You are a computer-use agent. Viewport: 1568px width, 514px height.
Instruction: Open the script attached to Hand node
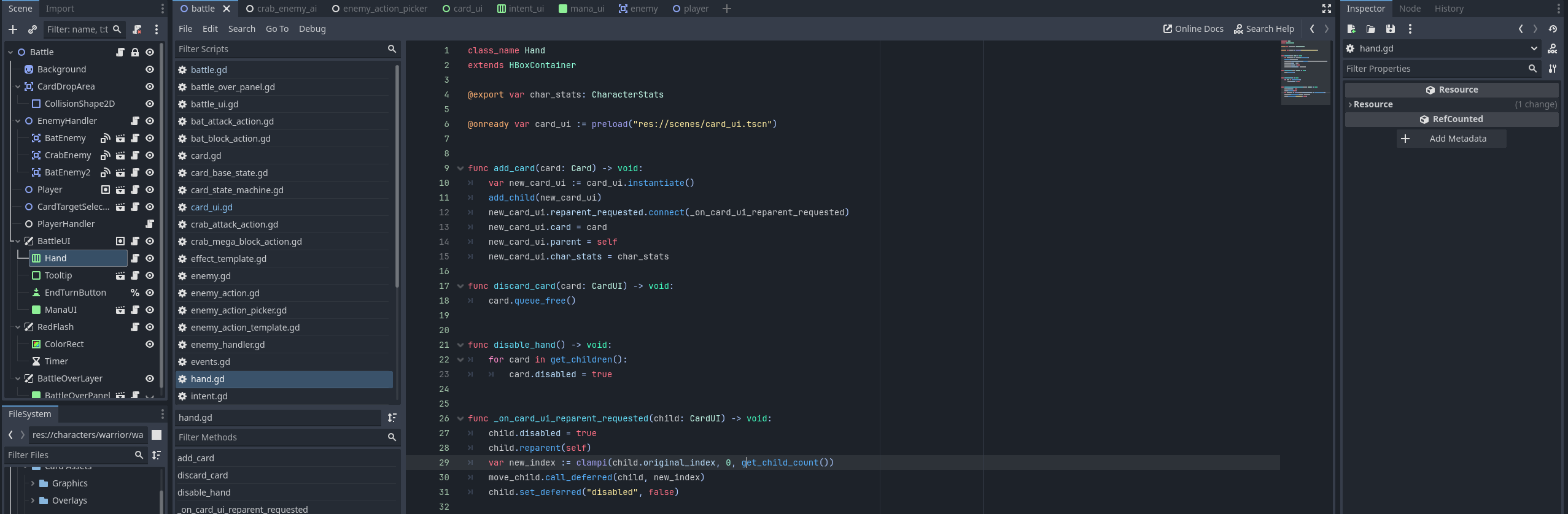(135, 258)
